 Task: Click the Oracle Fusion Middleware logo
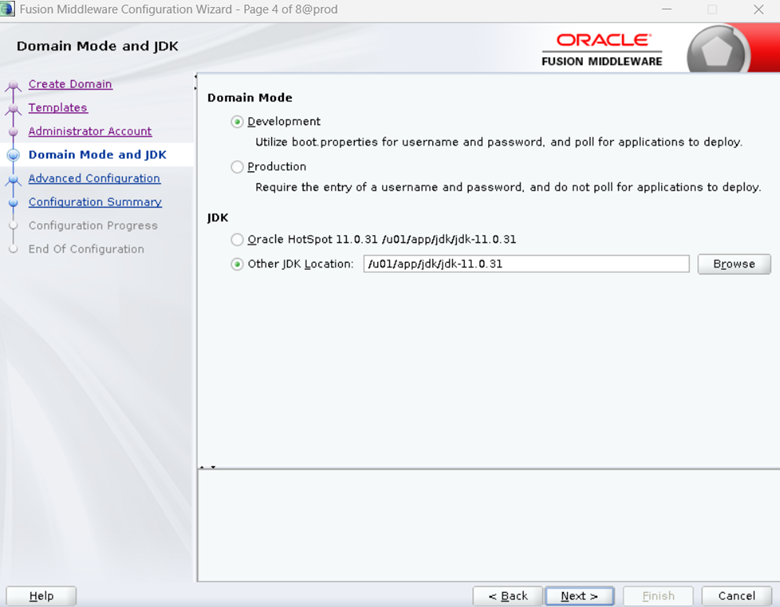602,49
